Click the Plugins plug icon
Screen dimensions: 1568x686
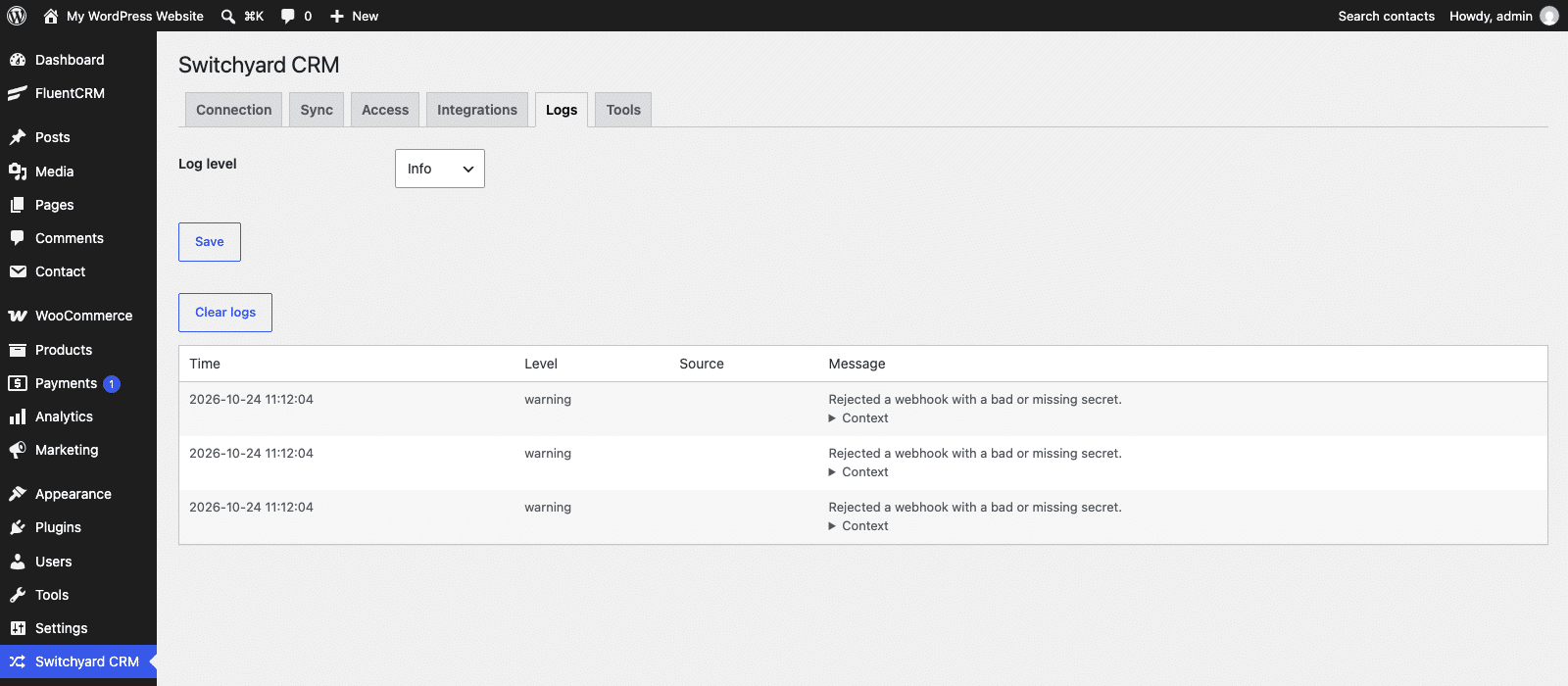click(x=18, y=527)
